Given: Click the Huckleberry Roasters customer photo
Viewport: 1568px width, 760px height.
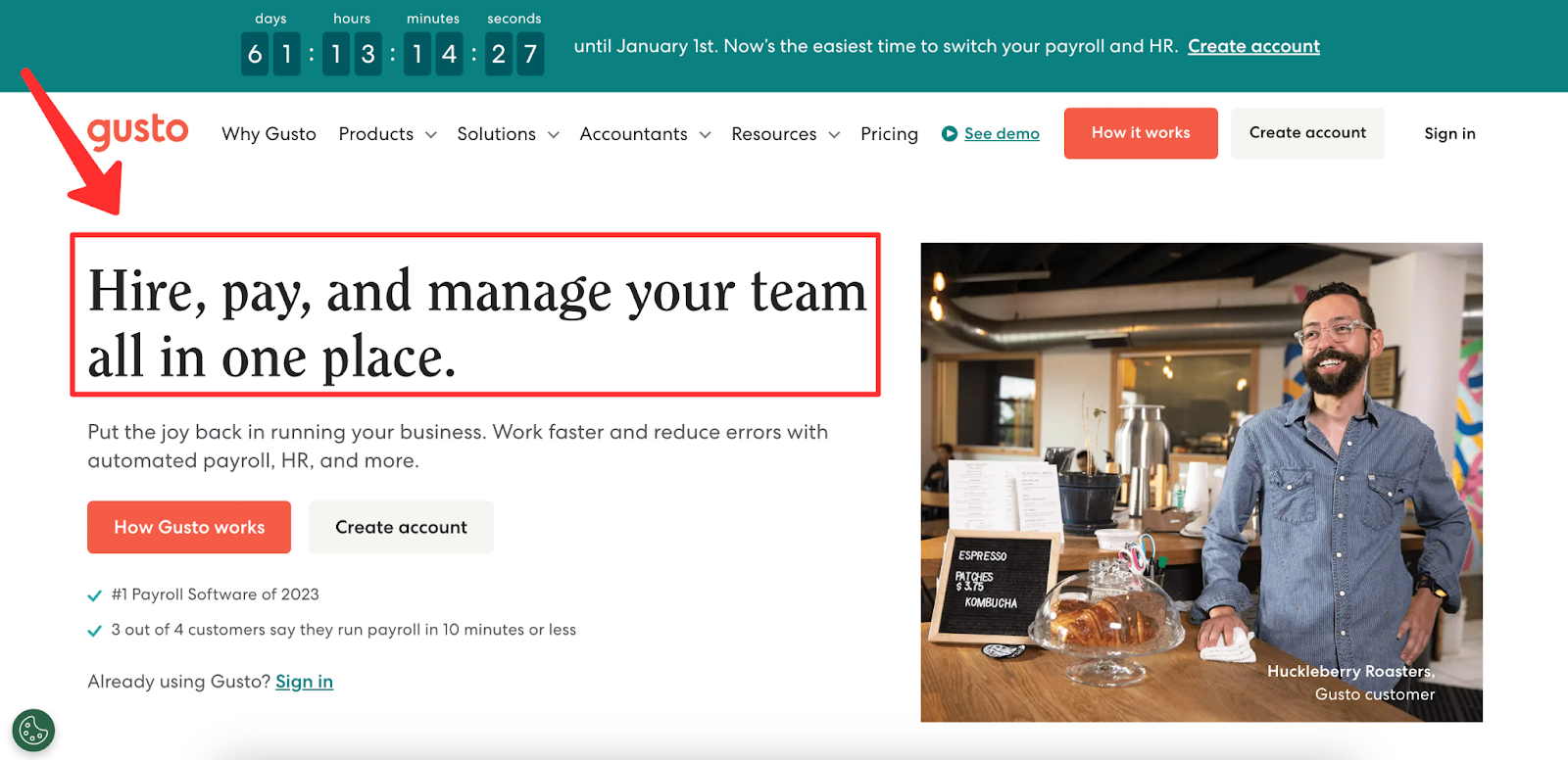Looking at the screenshot, I should pyautogui.click(x=1201, y=483).
